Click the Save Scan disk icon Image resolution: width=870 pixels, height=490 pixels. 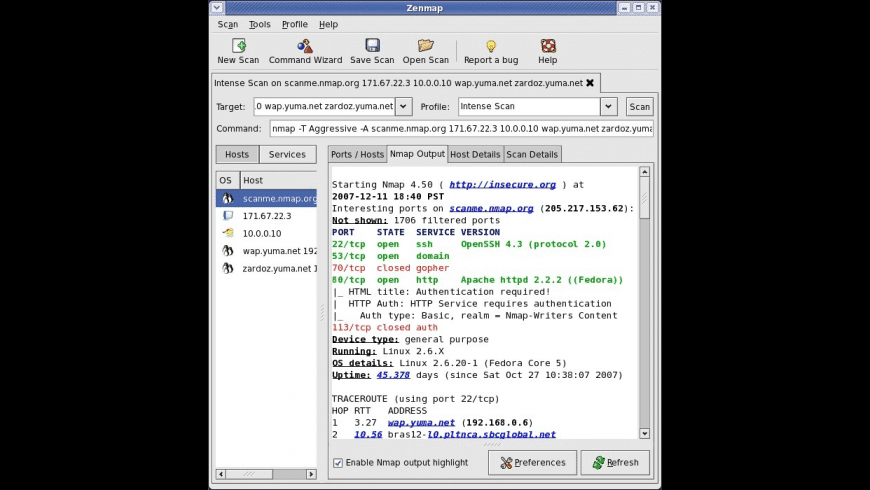372,45
